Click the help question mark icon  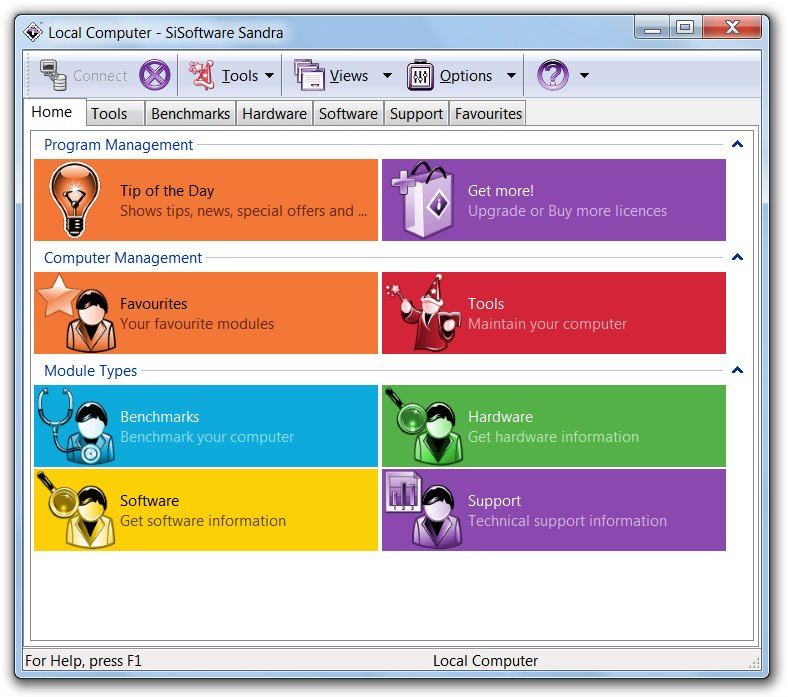coord(553,75)
